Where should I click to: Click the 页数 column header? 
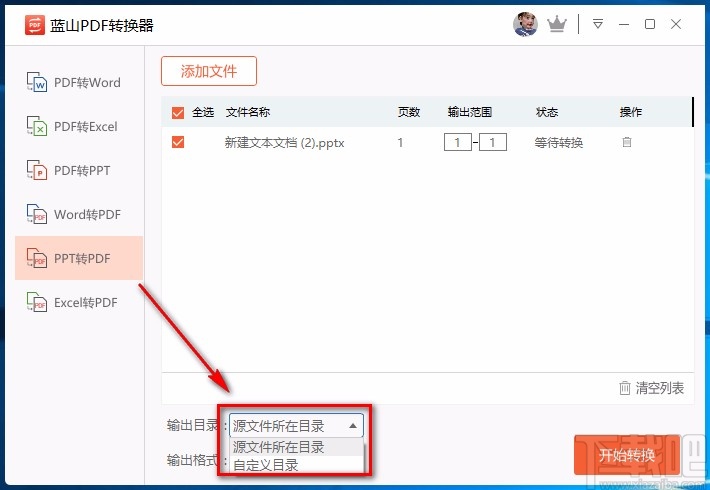409,112
